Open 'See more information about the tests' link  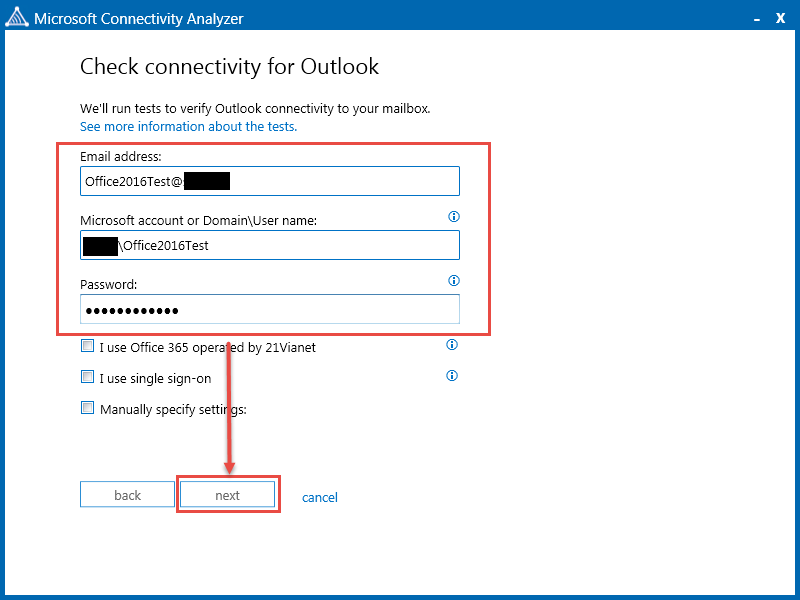(188, 127)
